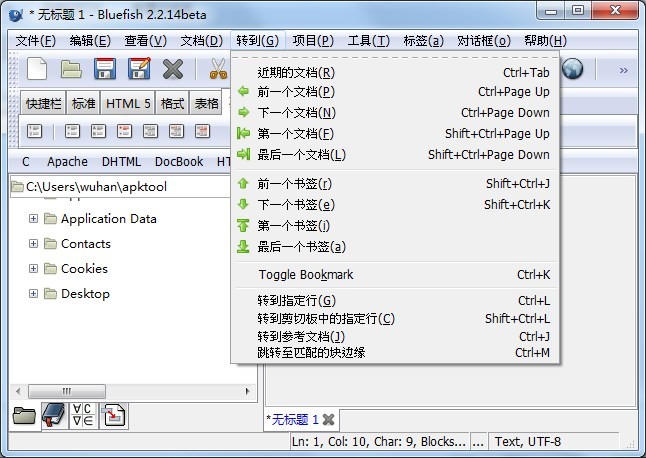Click the globe browser preview icon
646x458 pixels.
point(573,69)
